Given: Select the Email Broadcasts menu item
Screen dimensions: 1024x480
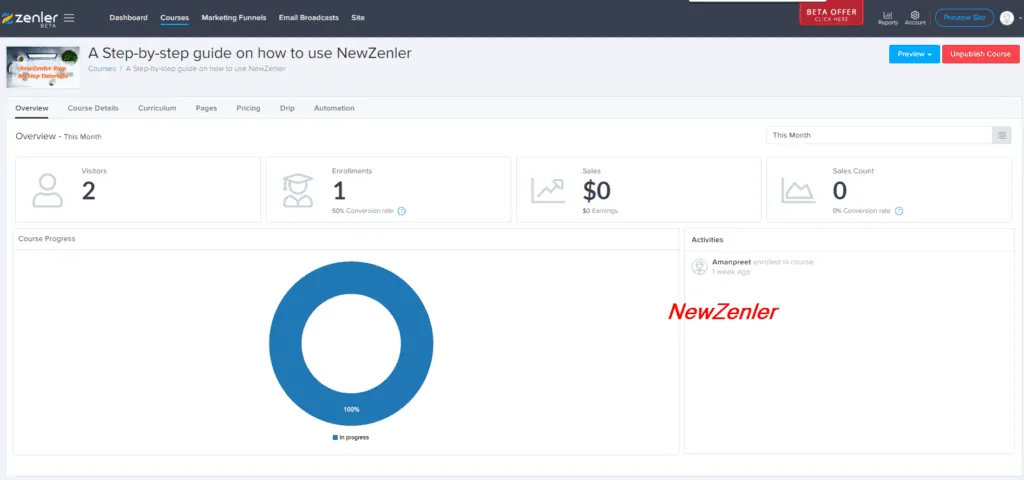Looking at the screenshot, I should (309, 18).
